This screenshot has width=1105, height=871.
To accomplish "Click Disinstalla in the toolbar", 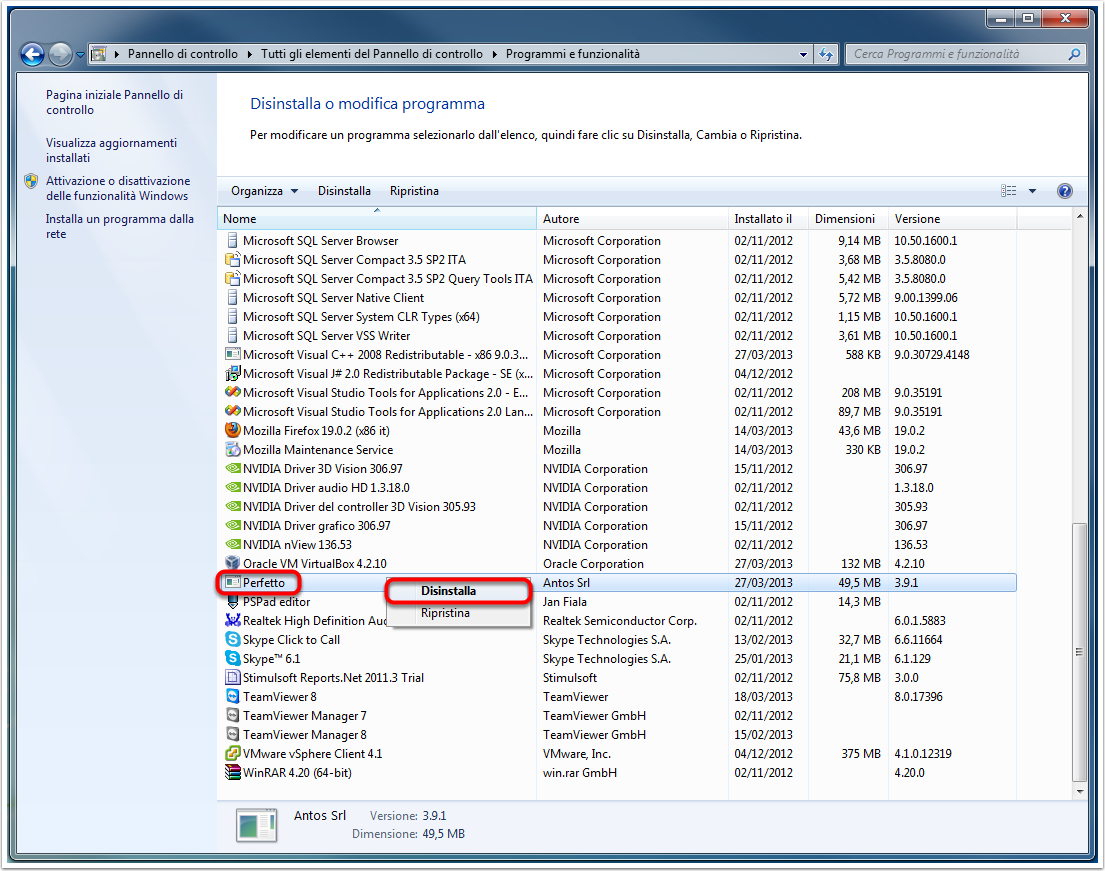I will pyautogui.click(x=344, y=191).
